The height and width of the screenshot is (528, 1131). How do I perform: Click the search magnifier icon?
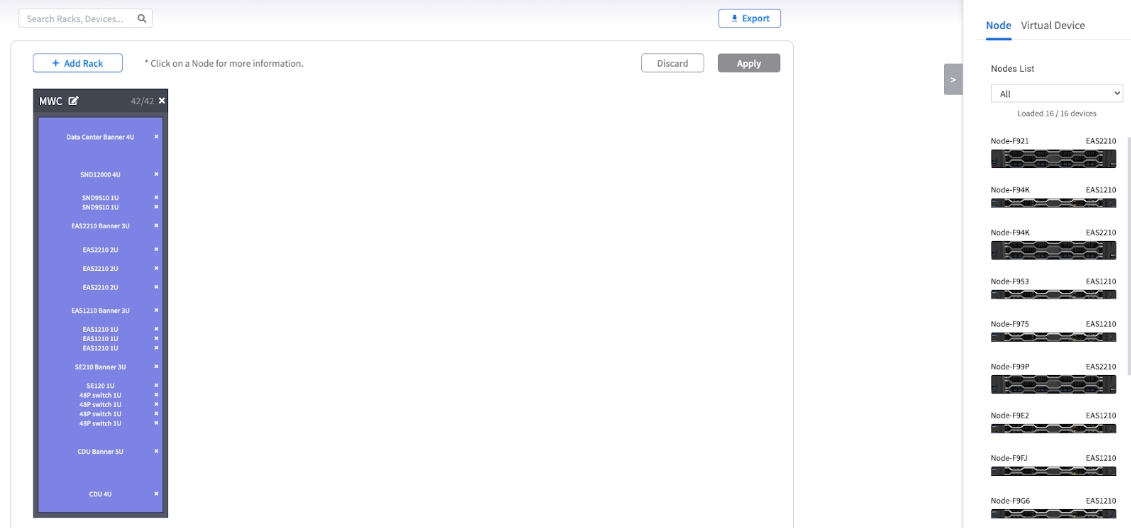tap(142, 18)
